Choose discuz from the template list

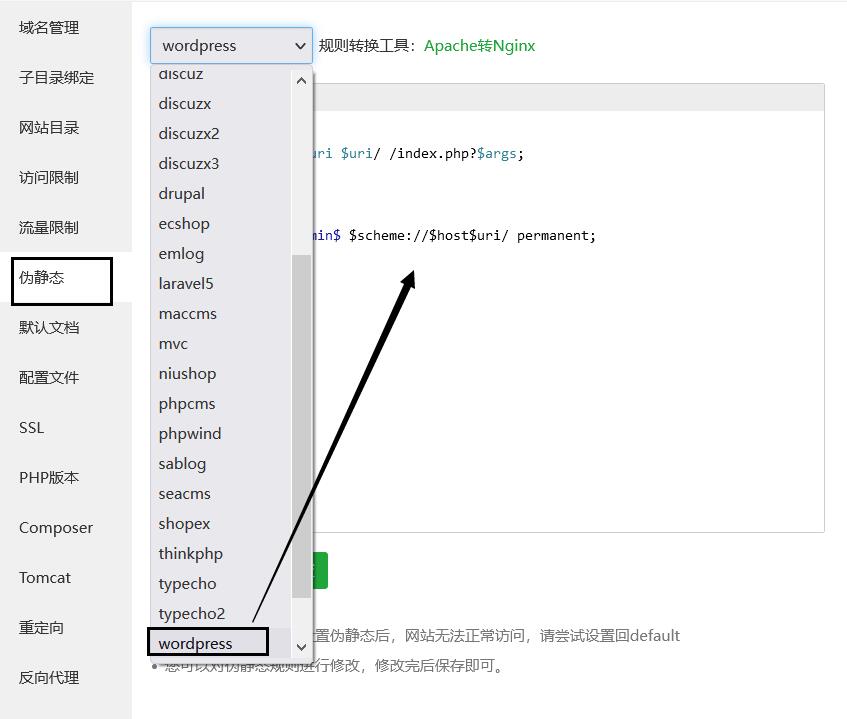coord(221,75)
